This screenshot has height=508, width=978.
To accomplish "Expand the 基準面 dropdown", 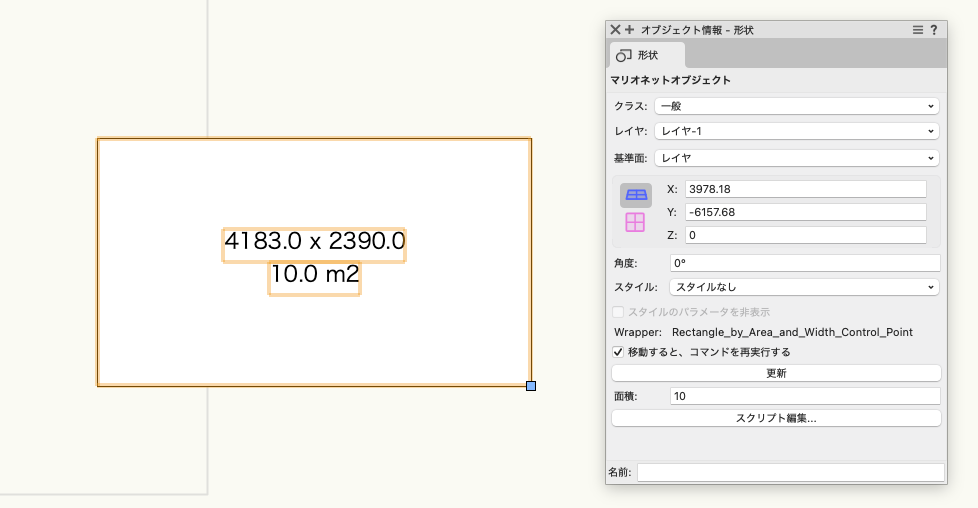I will 796,157.
